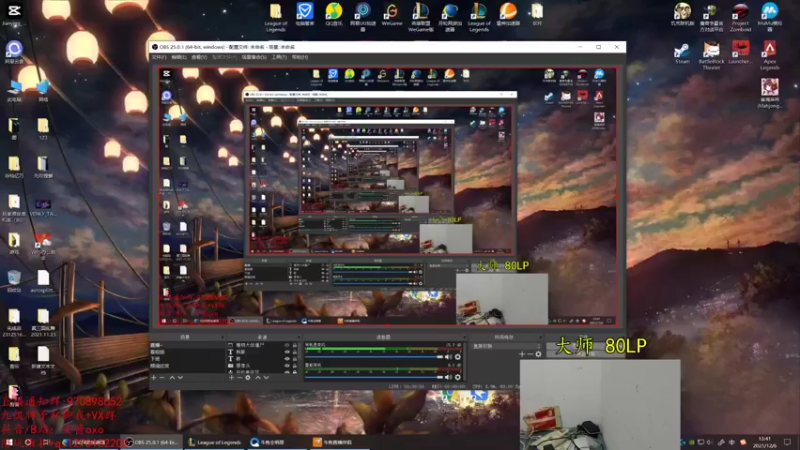This screenshot has width=800, height=450.
Task: Pop out the Sources dock via header icon
Action: pos(299,337)
